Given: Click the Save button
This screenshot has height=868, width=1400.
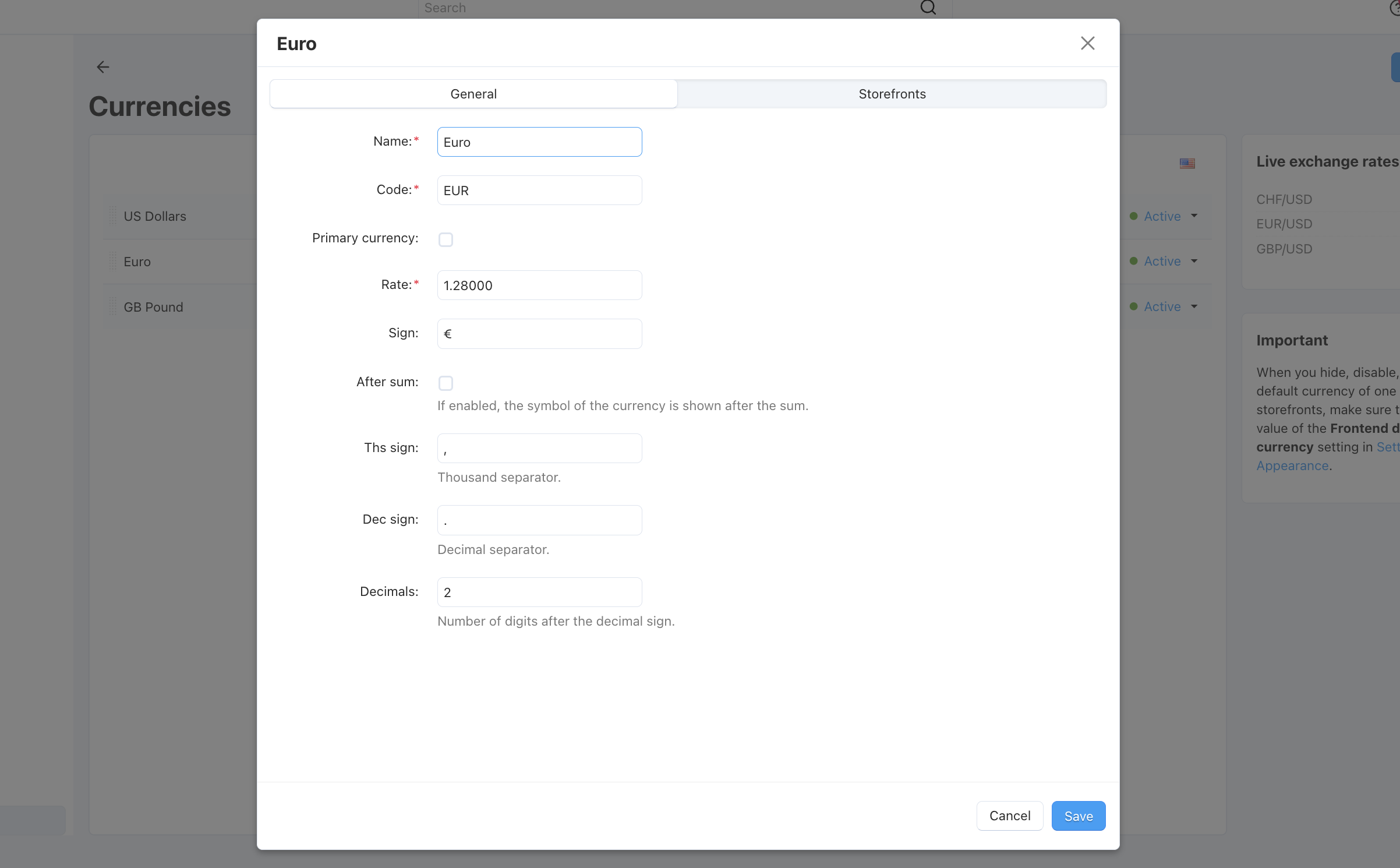Looking at the screenshot, I should pyautogui.click(x=1078, y=816).
